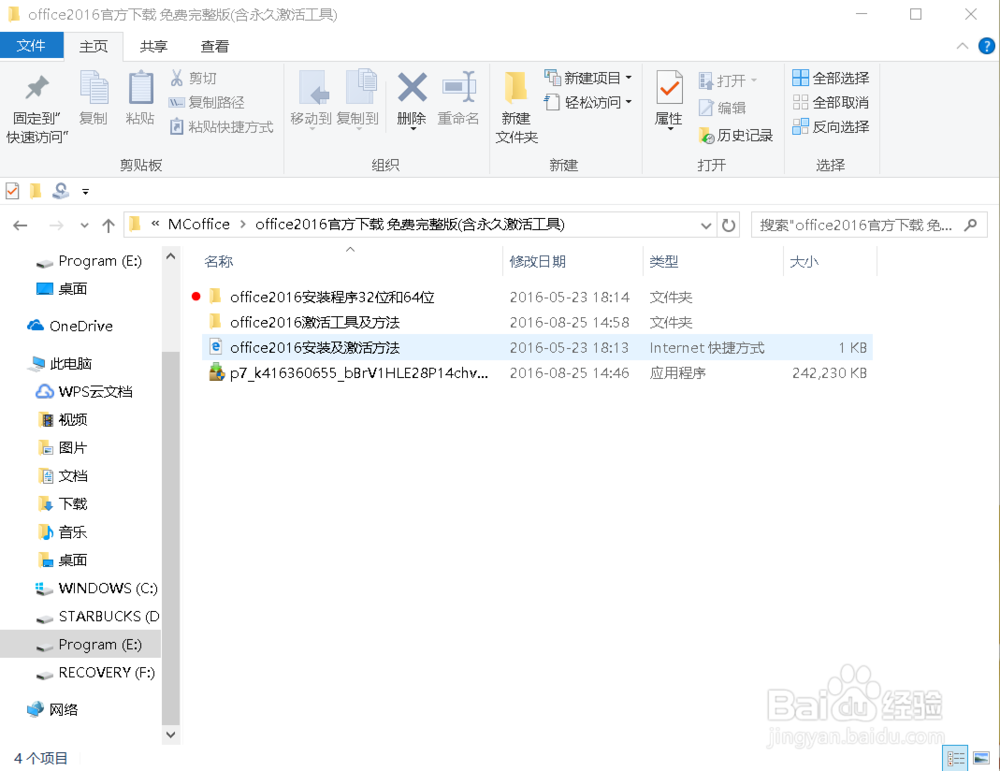Viewport: 1000px width, 771px height.
Task: Switch to 查看 (View) ribbon tab
Action: (x=214, y=47)
